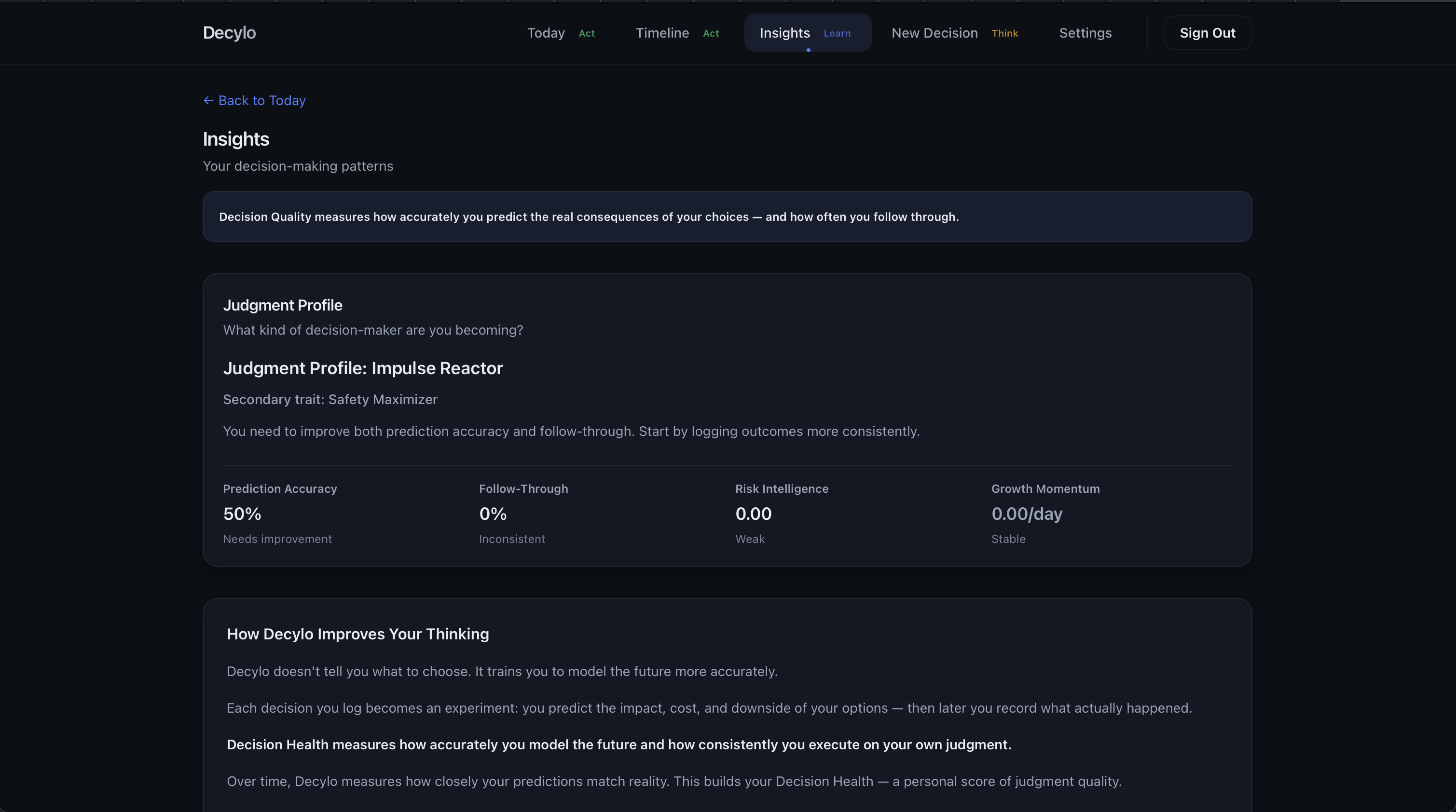Click the 'Learn' badge beside Insights

[x=837, y=33]
